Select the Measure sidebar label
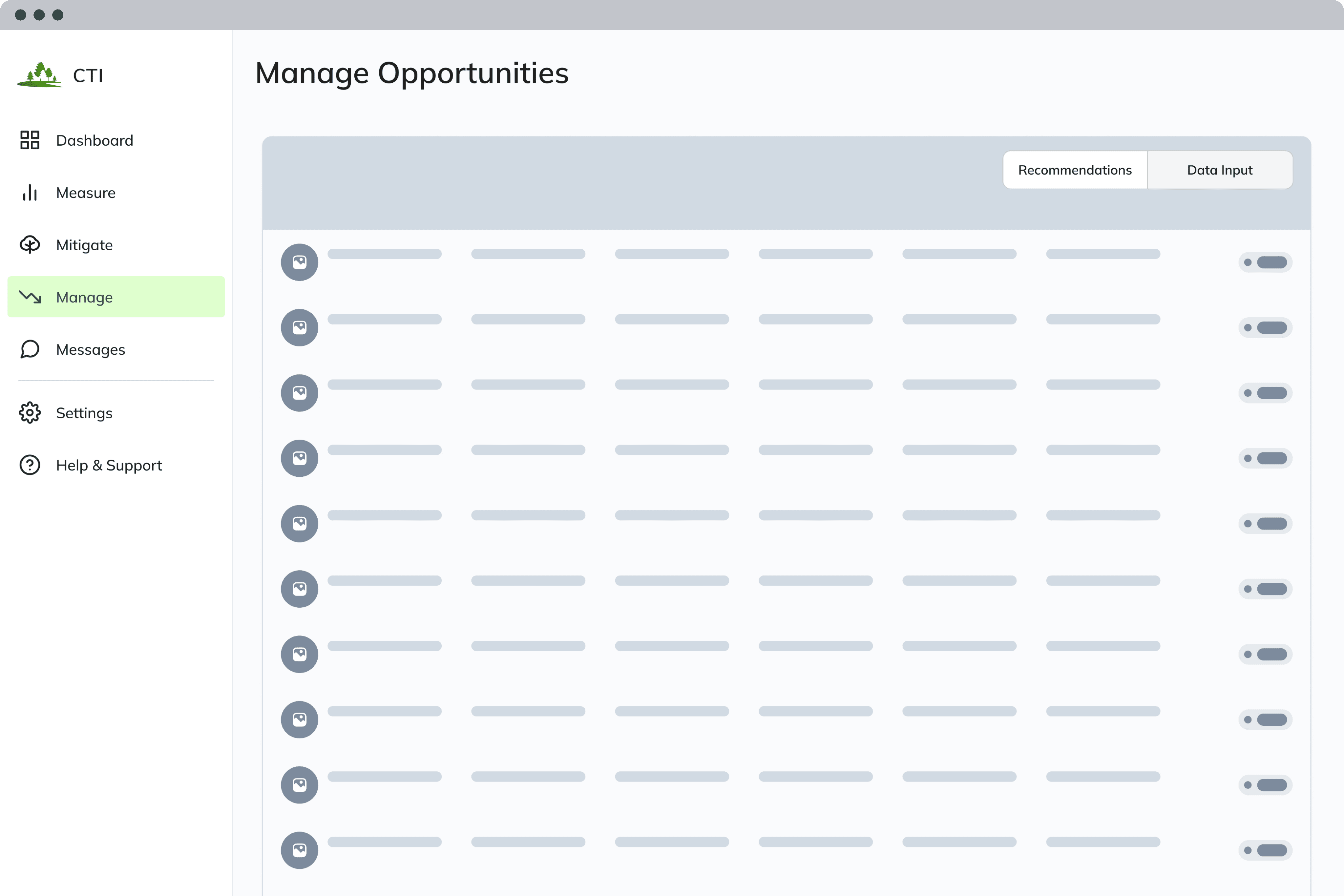This screenshot has height=896, width=1344. coord(86,193)
